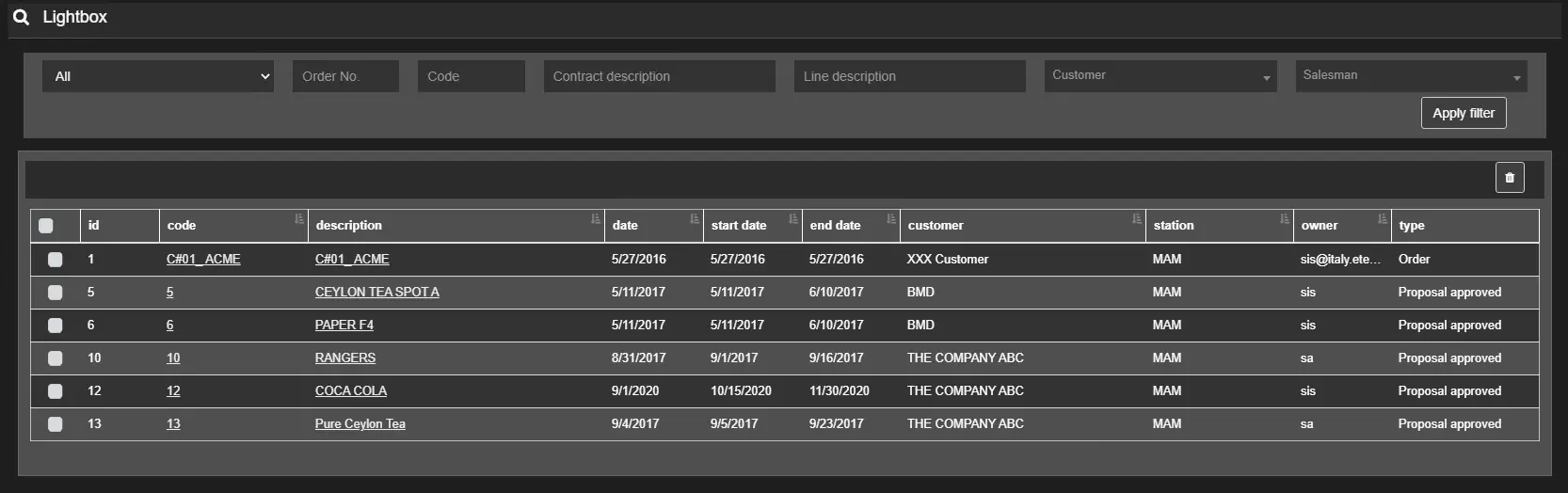This screenshot has height=493, width=1568.
Task: Open the CEYLON TEA SPOT A link
Action: (x=376, y=293)
